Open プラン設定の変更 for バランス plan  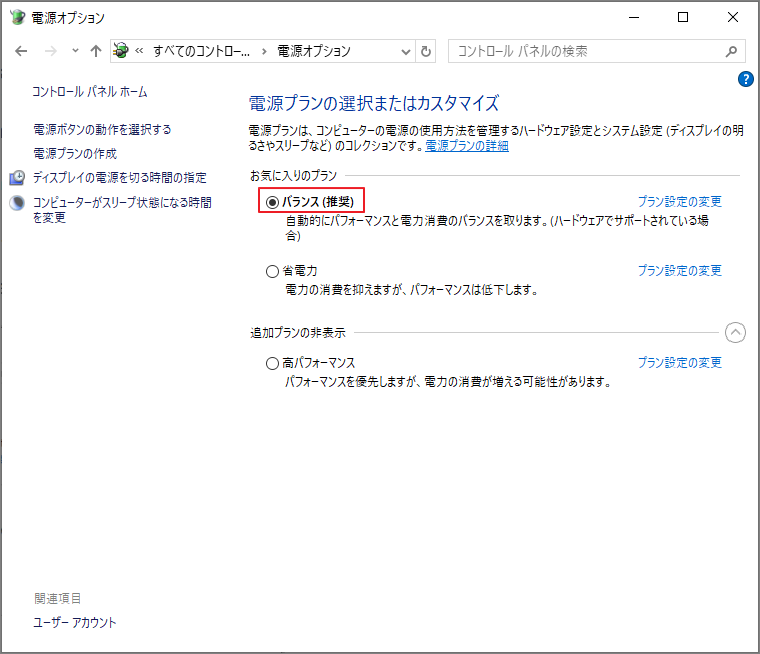click(x=680, y=201)
